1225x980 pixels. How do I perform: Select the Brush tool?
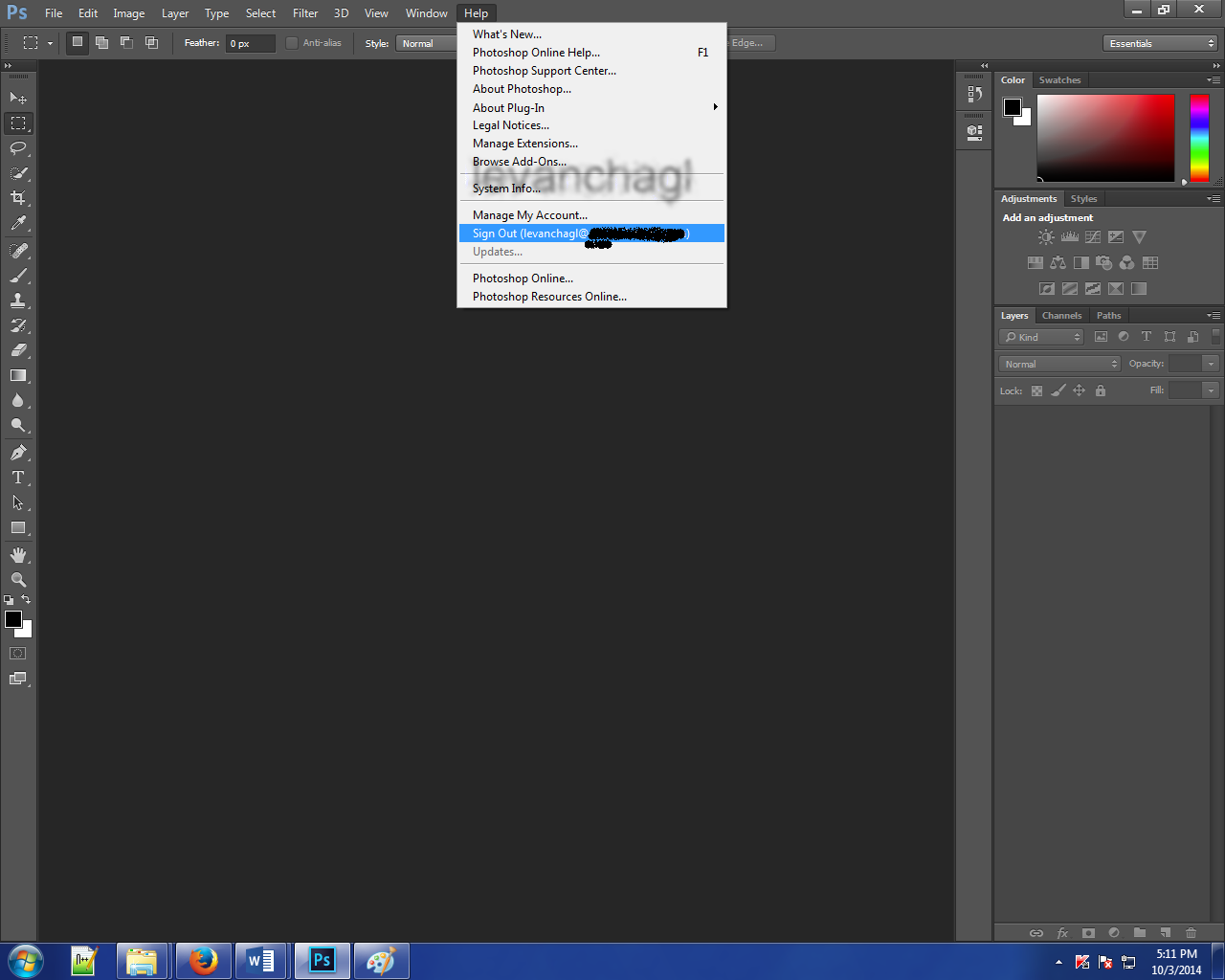click(18, 276)
